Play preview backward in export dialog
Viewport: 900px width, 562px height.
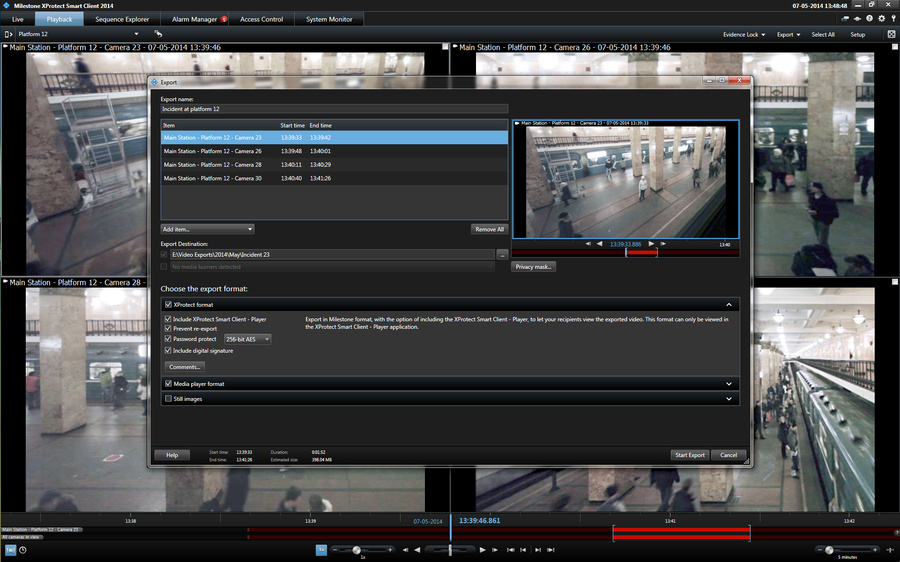tap(599, 244)
